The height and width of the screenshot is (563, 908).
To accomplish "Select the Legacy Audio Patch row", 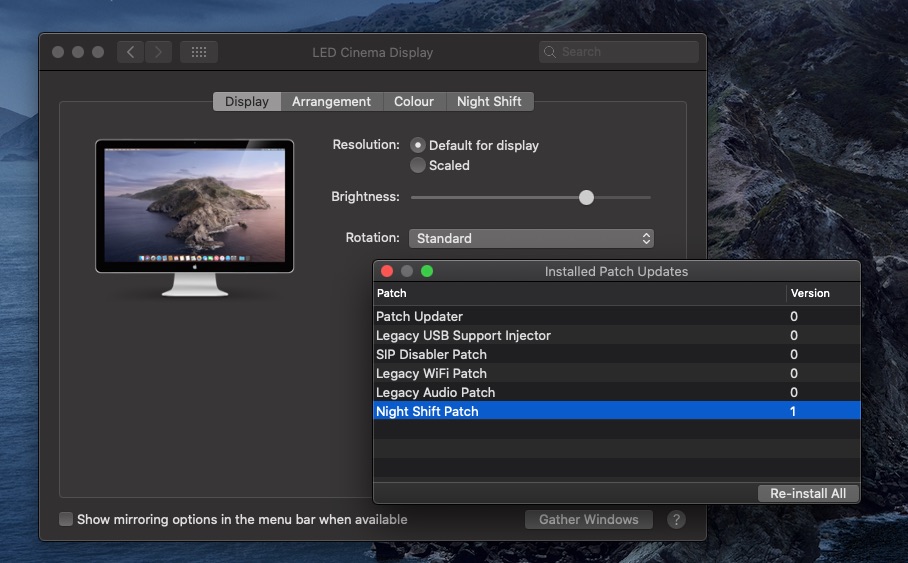I will [617, 393].
